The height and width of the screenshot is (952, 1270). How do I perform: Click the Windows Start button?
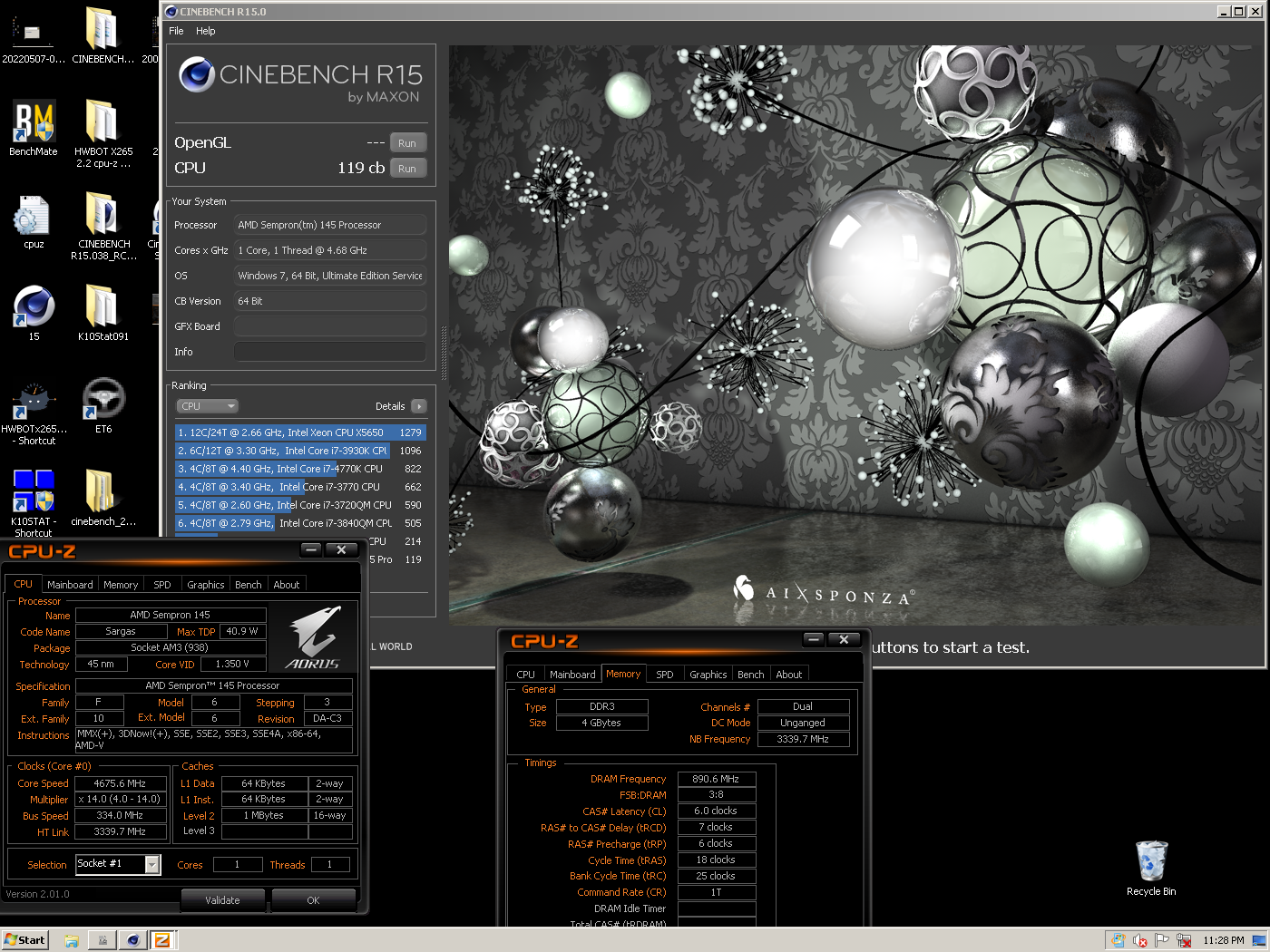coord(24,940)
